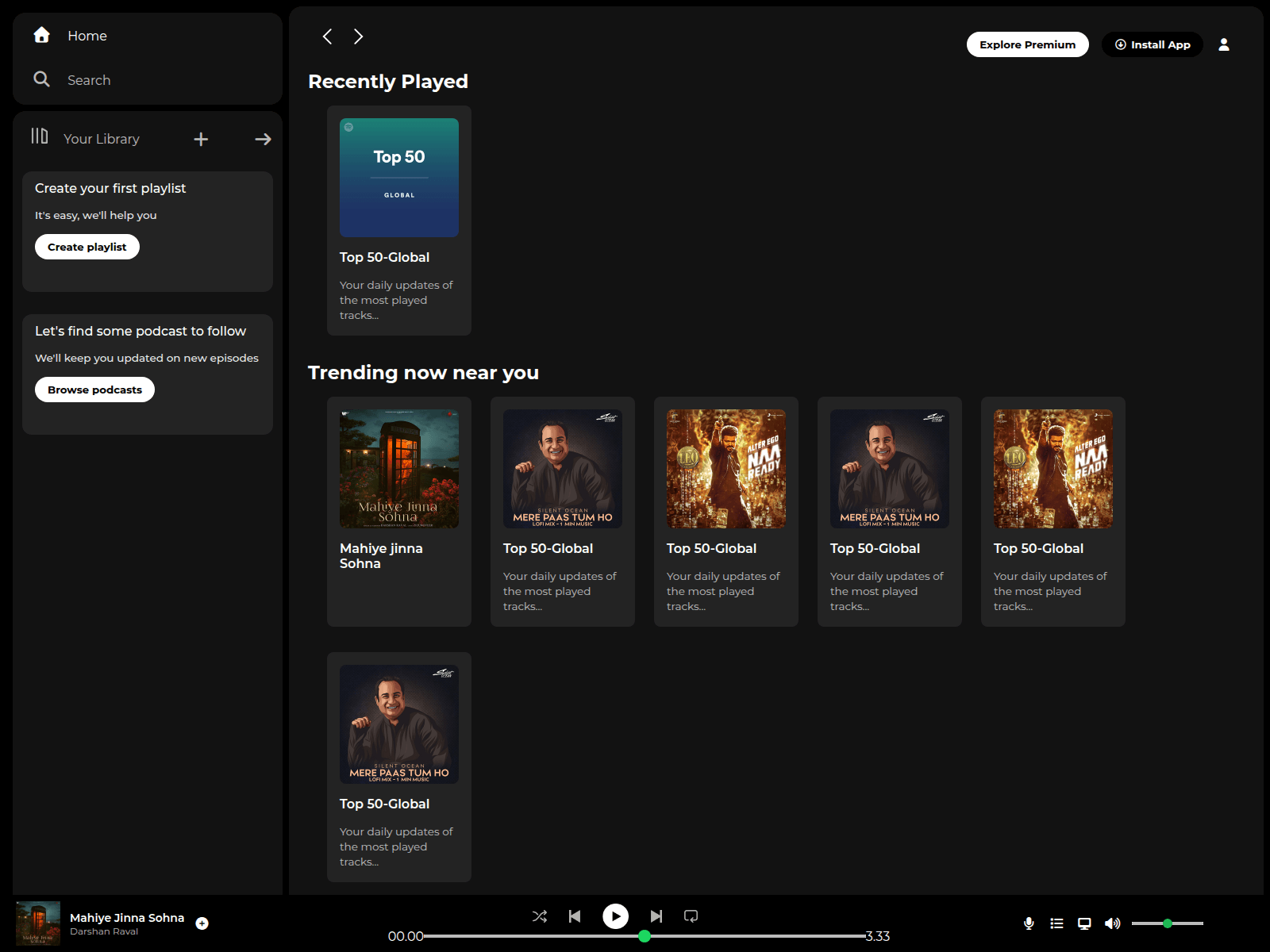Viewport: 1270px width, 952px height.
Task: Click Create playlist button
Action: pyautogui.click(x=87, y=247)
